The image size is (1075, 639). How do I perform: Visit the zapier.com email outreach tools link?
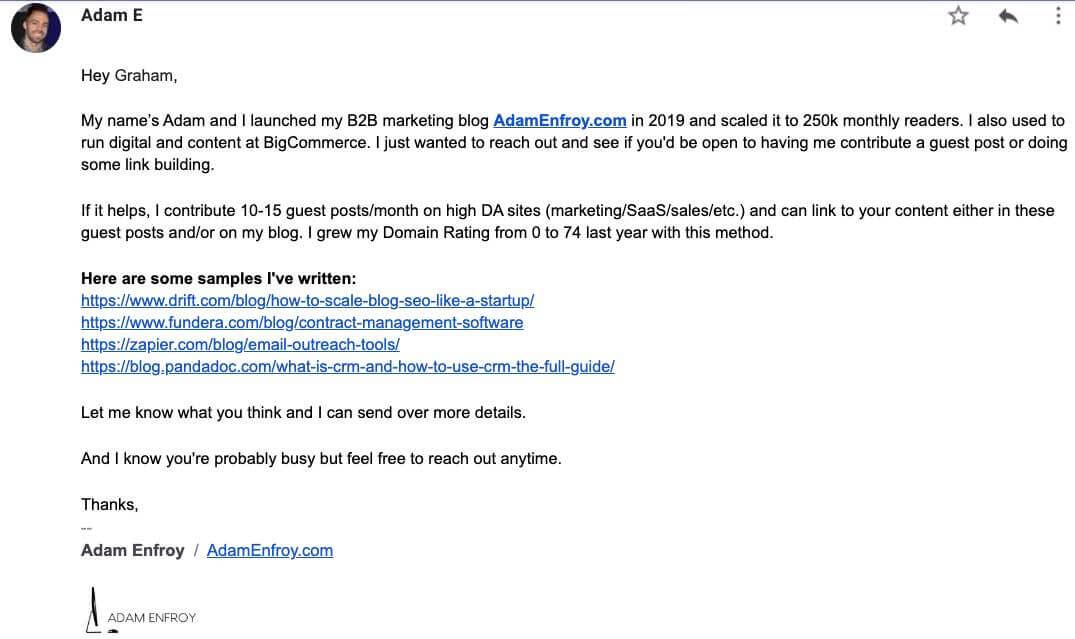point(240,344)
